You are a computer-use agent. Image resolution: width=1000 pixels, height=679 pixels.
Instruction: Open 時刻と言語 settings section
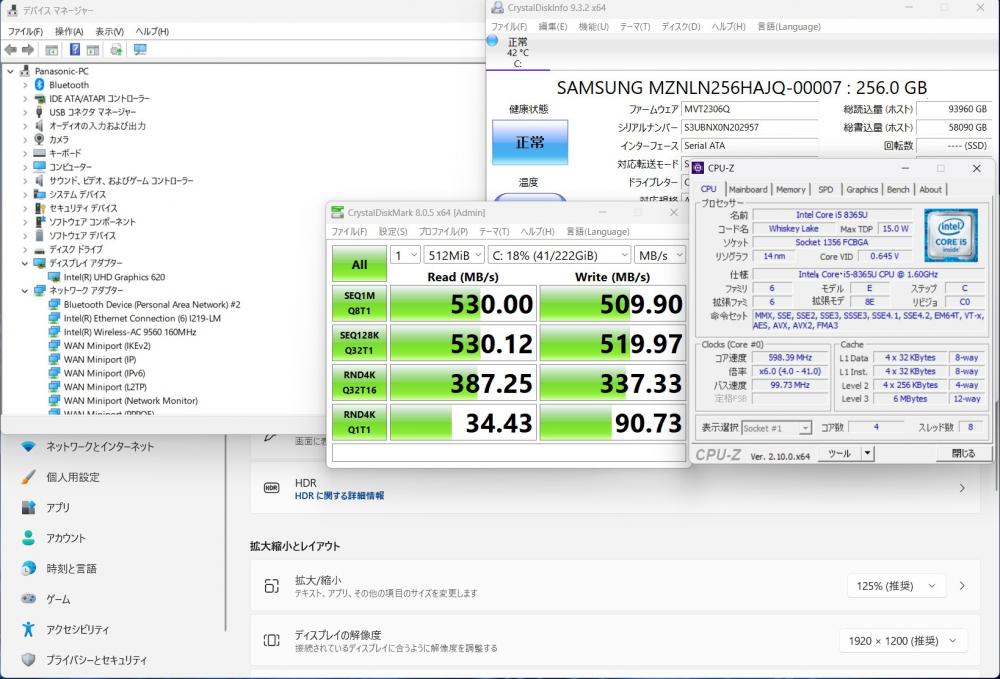(71, 569)
